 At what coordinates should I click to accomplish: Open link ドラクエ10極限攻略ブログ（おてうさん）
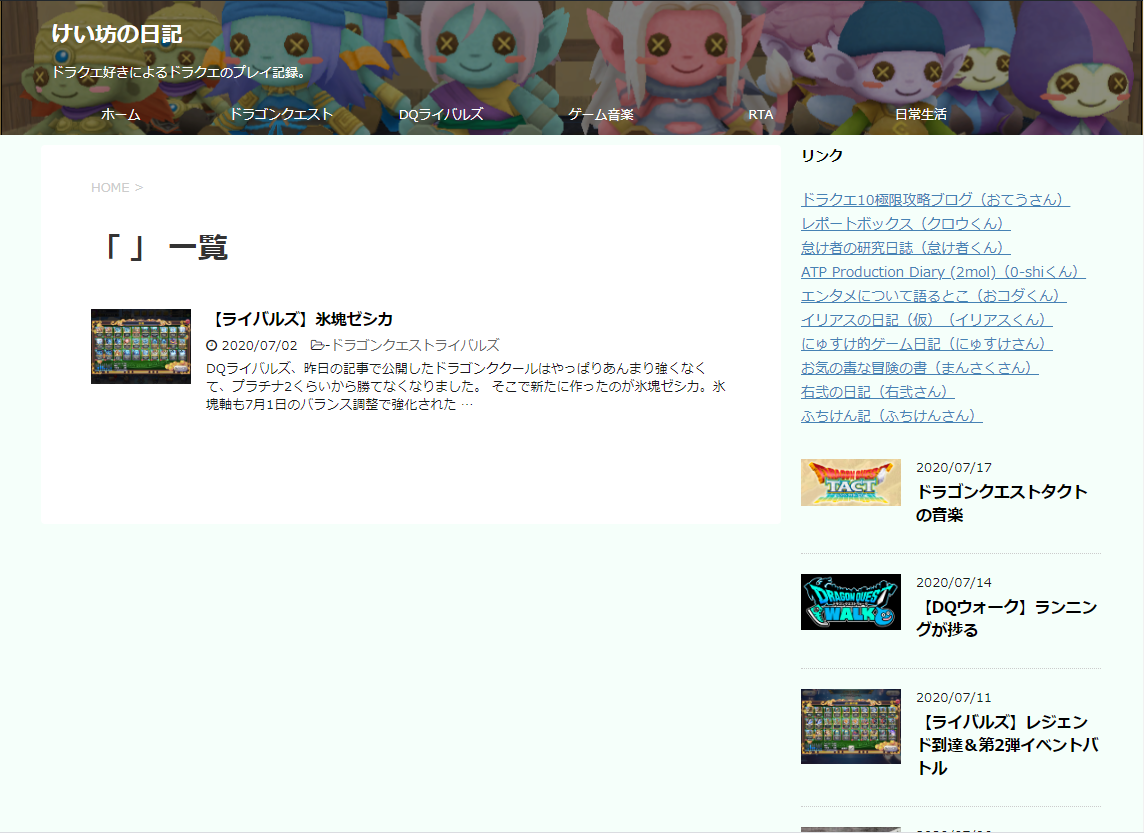click(935, 199)
